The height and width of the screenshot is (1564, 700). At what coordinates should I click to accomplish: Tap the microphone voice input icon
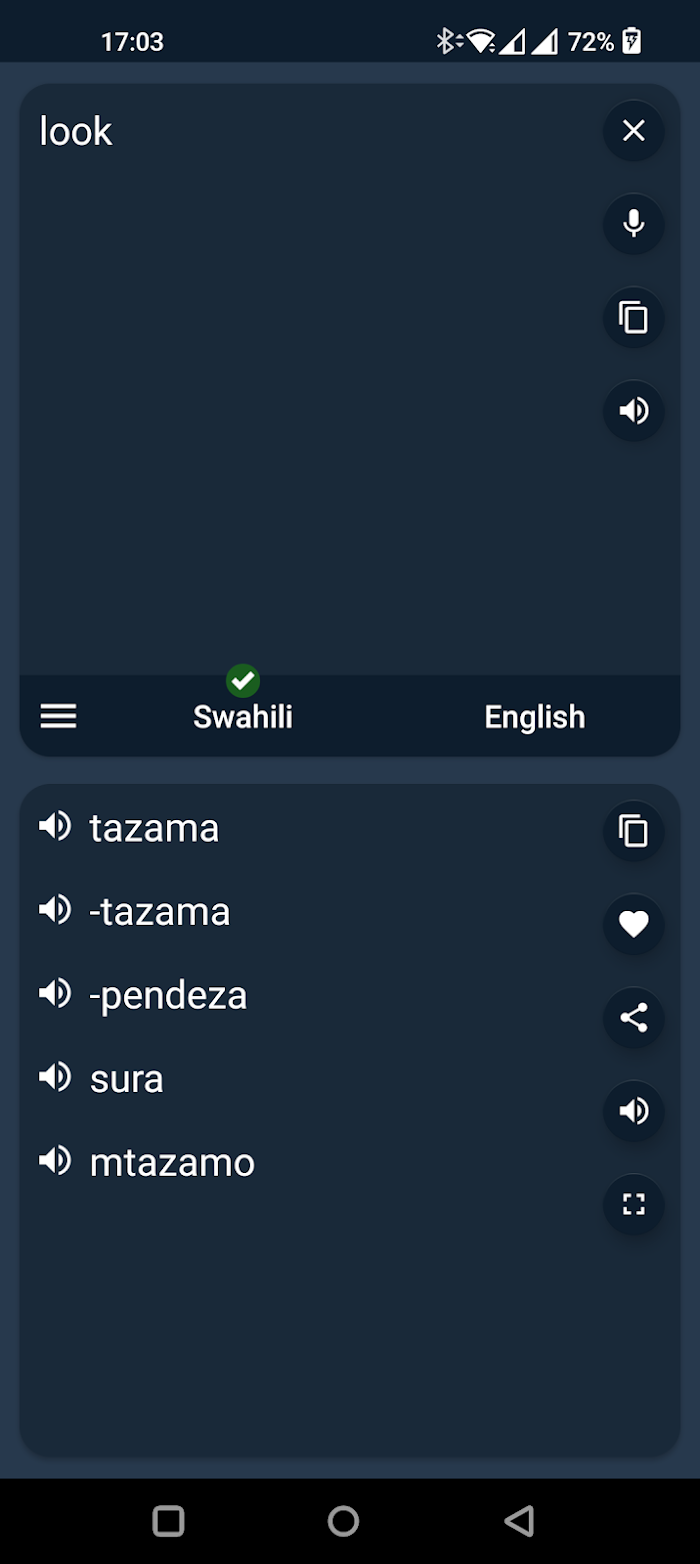[x=634, y=224]
